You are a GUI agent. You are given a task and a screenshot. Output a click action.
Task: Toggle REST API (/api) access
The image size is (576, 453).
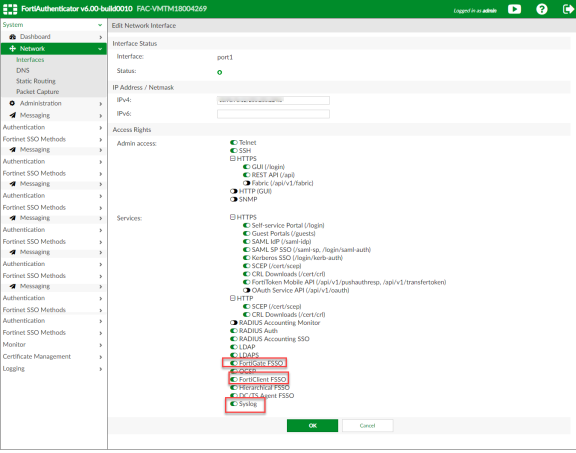click(x=246, y=175)
